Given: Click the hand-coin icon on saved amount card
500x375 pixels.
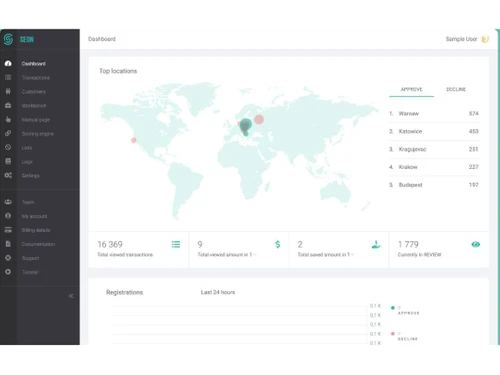Looking at the screenshot, I should click(376, 245).
